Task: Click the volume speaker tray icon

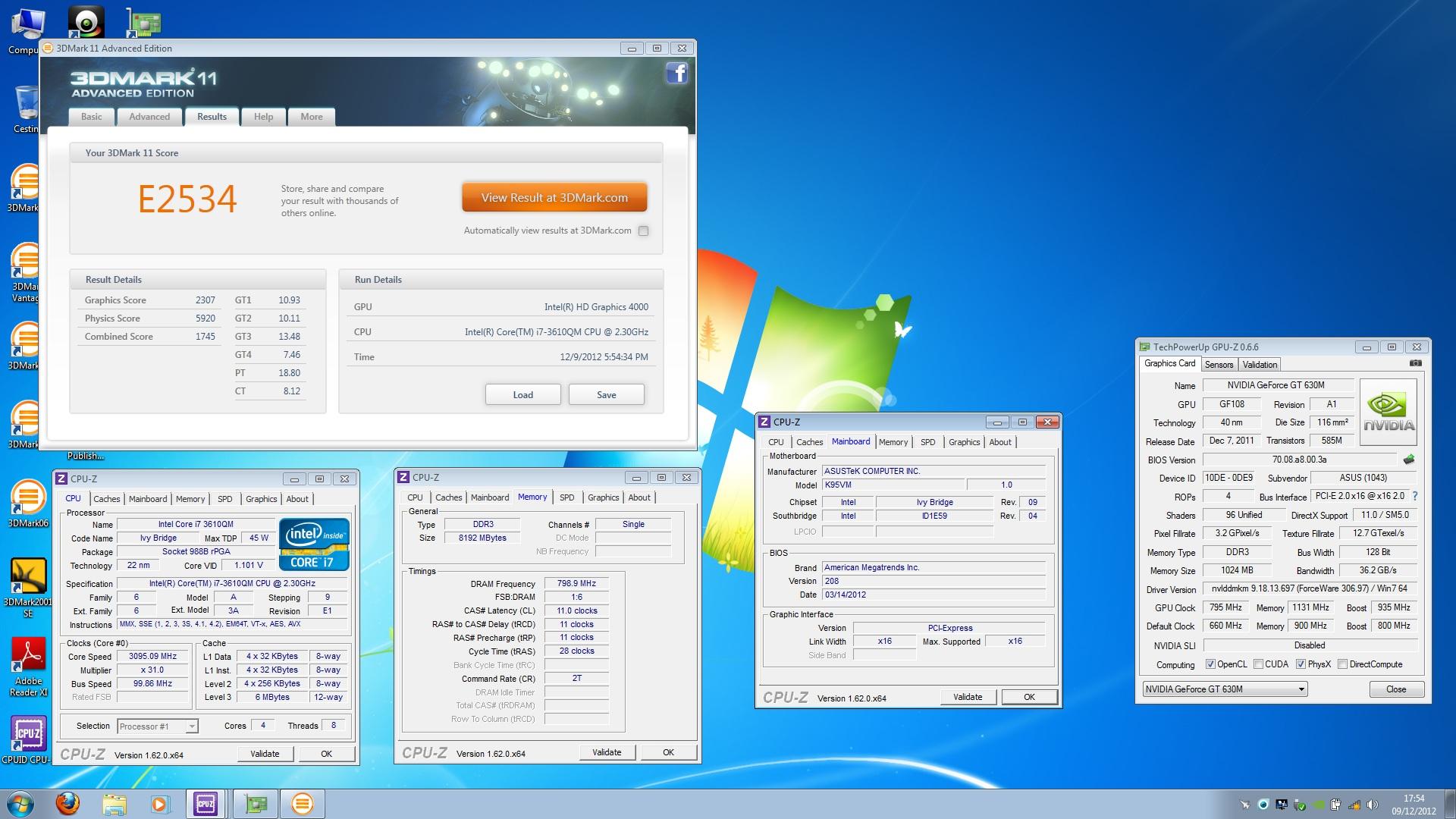Action: click(1373, 805)
